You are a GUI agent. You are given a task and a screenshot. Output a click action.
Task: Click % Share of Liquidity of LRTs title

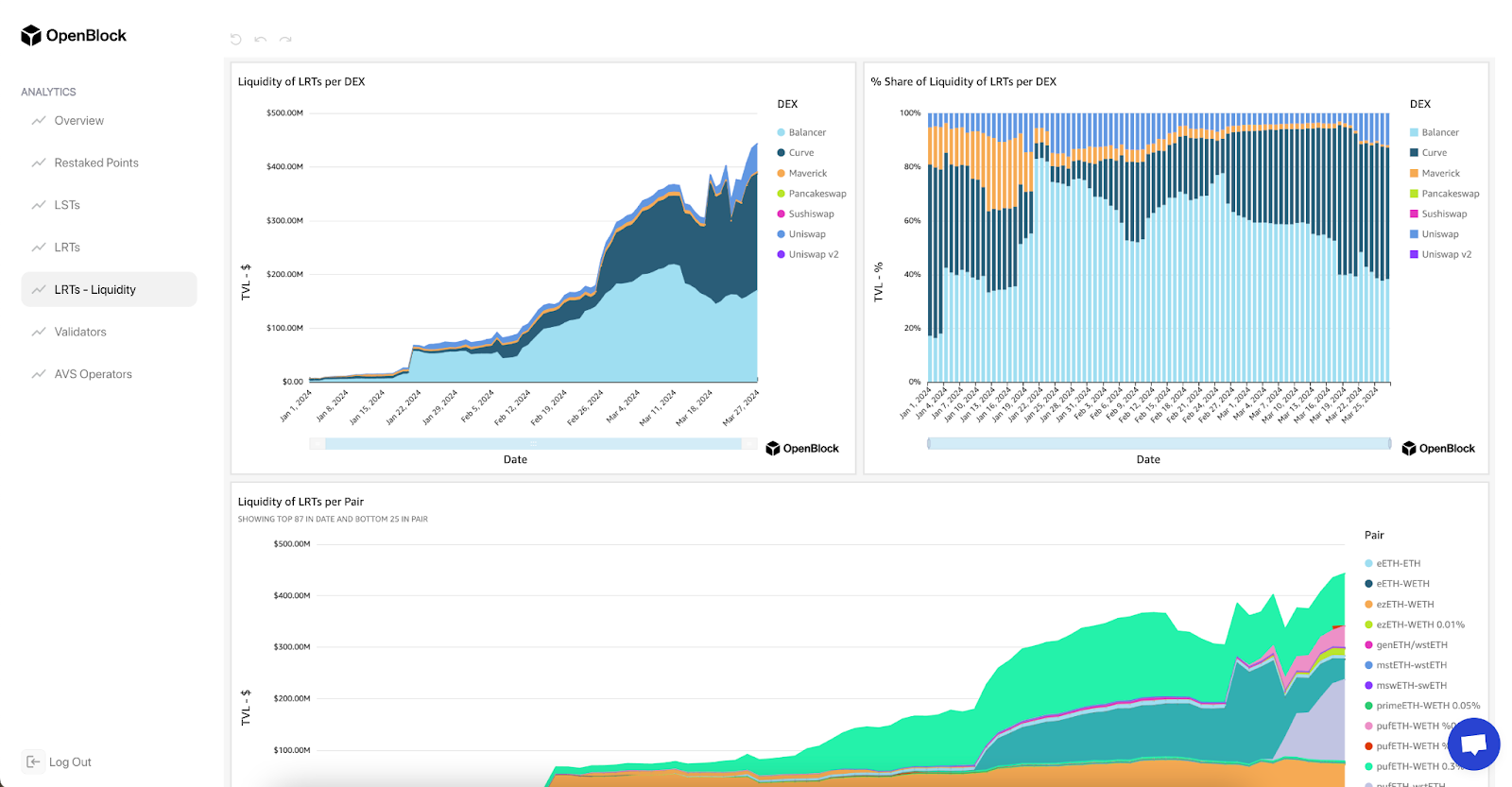point(964,82)
